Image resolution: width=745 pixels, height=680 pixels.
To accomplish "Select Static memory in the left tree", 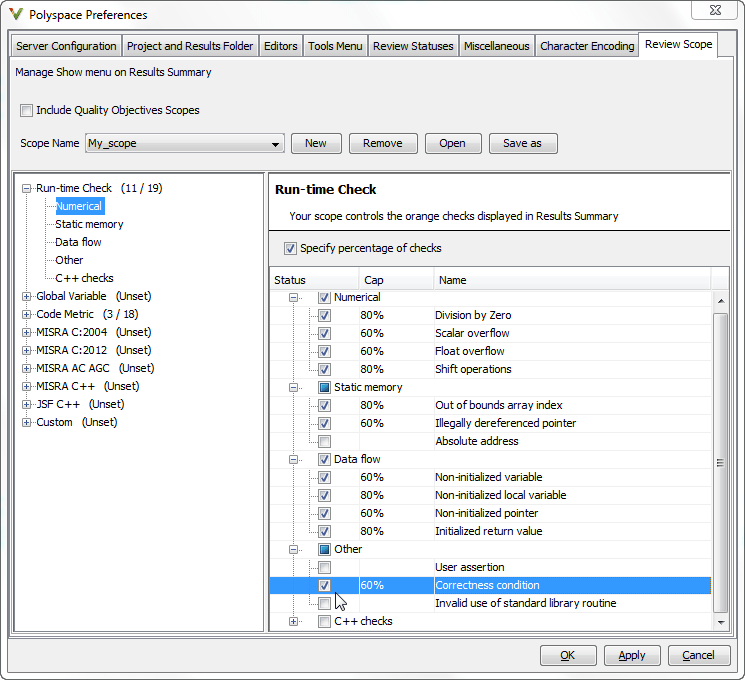I will click(x=89, y=224).
